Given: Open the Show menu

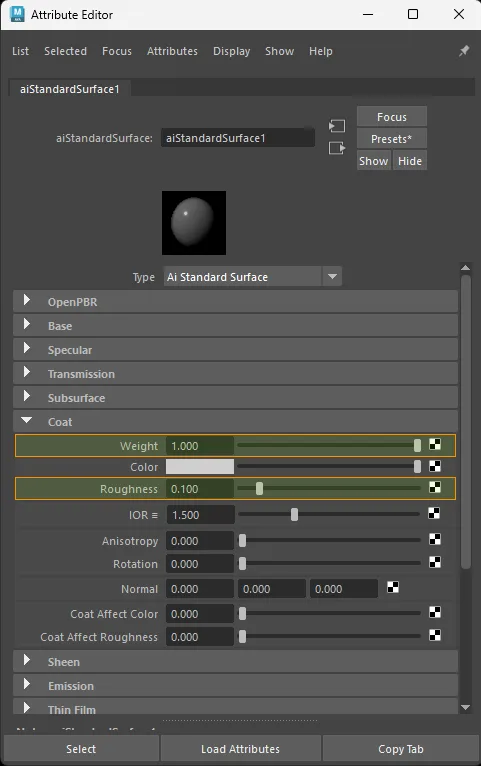Looking at the screenshot, I should (279, 51).
